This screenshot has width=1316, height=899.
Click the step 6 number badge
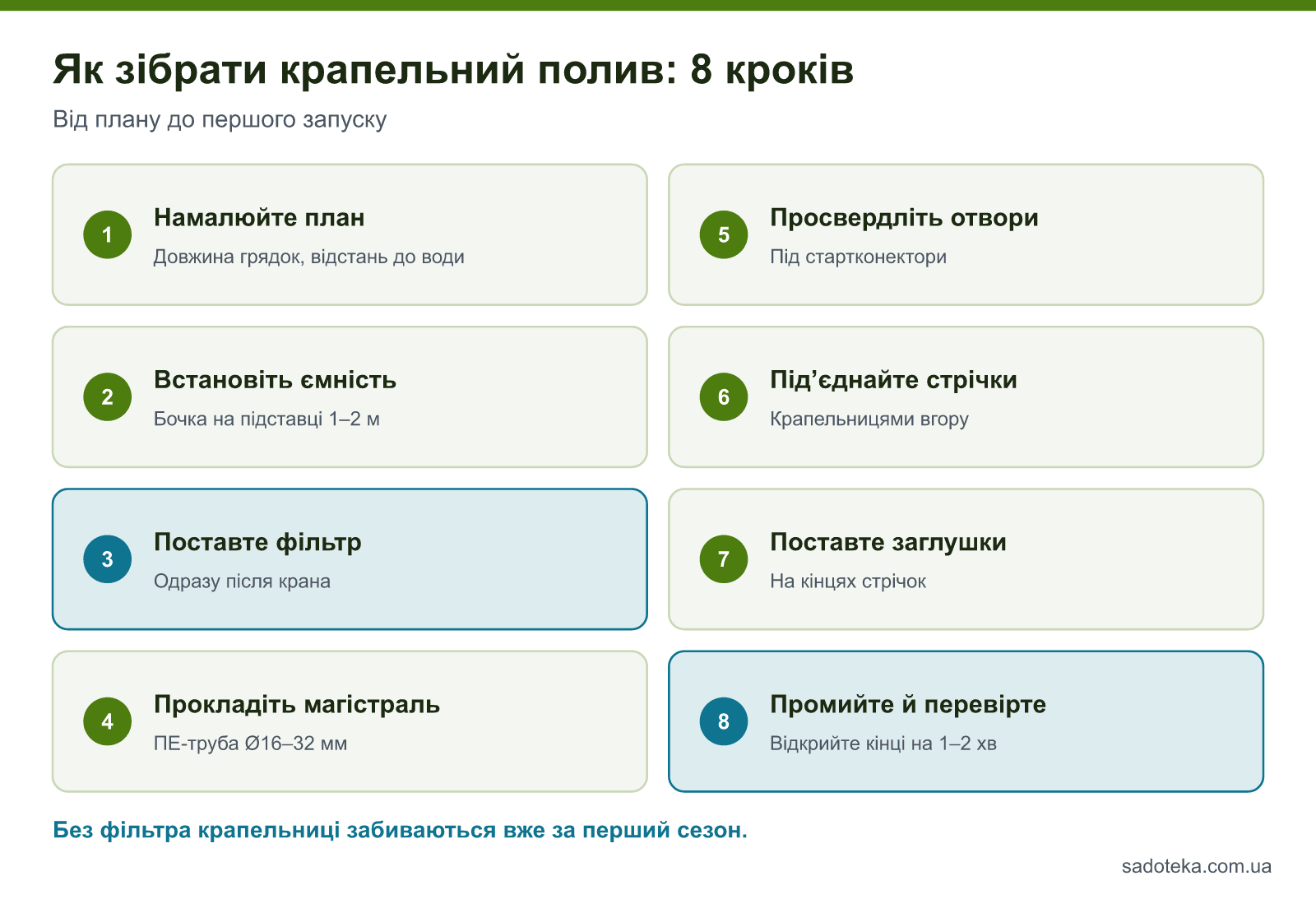pos(724,396)
